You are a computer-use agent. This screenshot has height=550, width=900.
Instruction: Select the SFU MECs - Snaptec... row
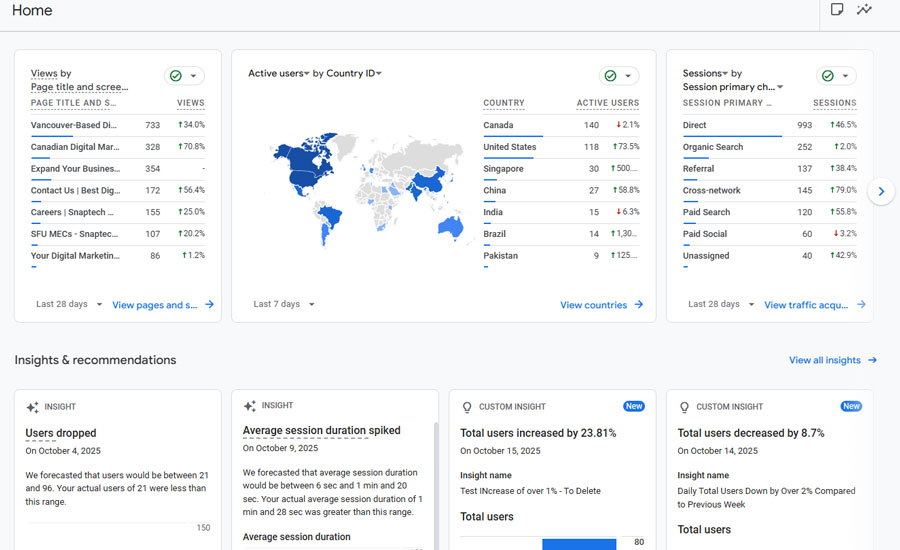(x=118, y=234)
